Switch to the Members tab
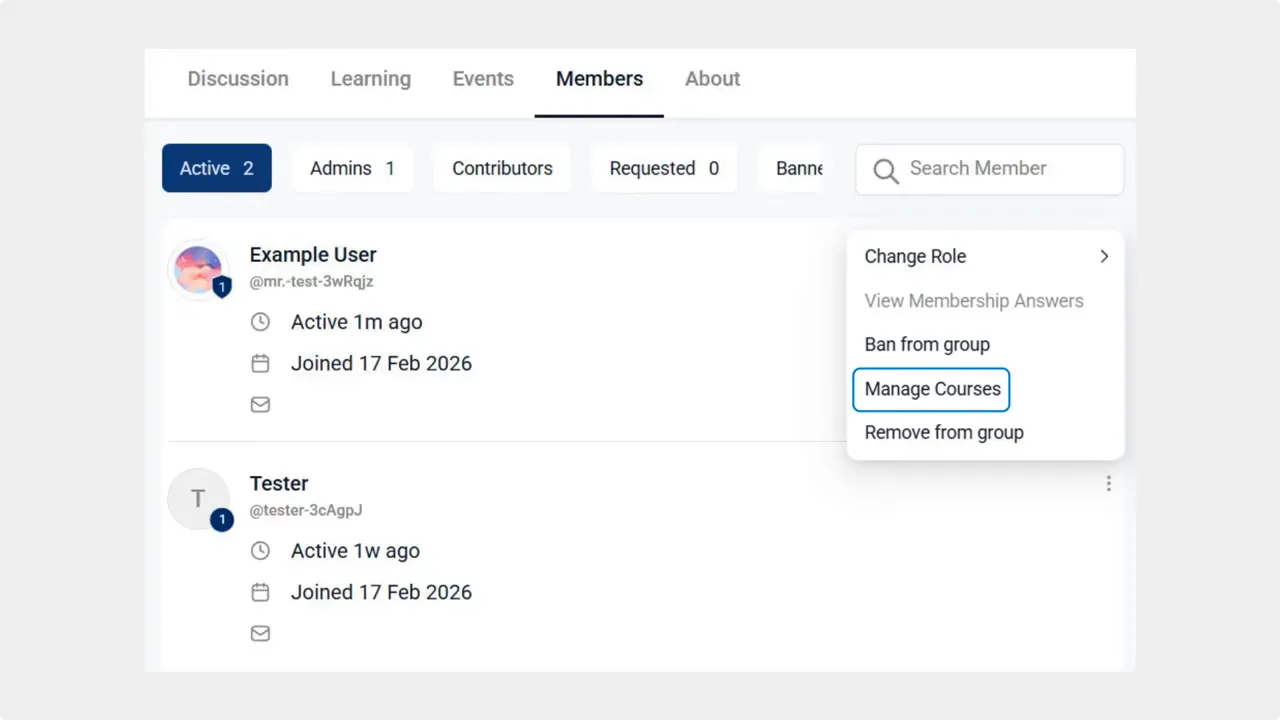The image size is (1280, 720). 599,78
